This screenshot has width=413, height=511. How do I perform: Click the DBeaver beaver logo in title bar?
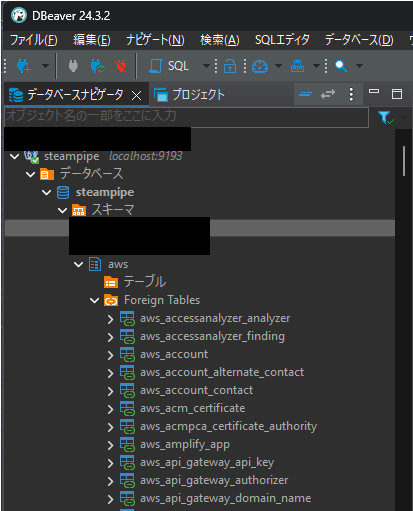(19, 15)
